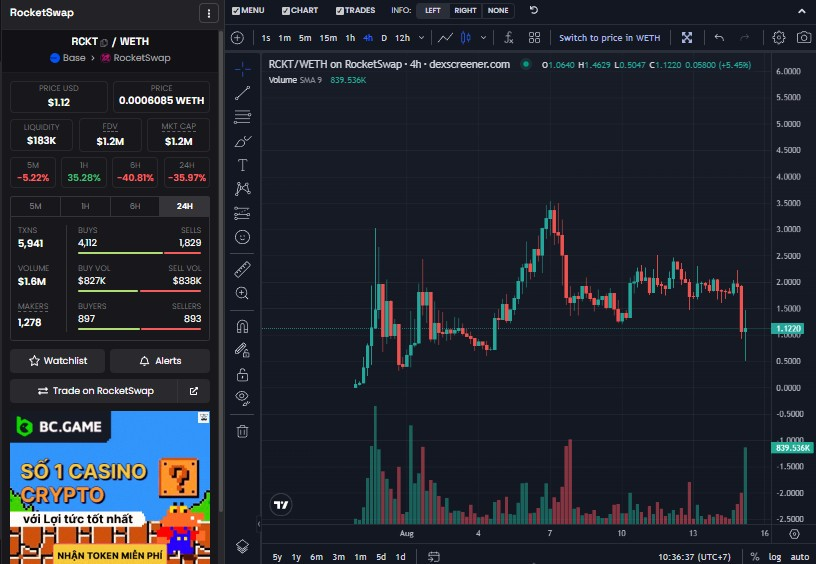
Task: Lock all drawing tools
Action: point(243,375)
